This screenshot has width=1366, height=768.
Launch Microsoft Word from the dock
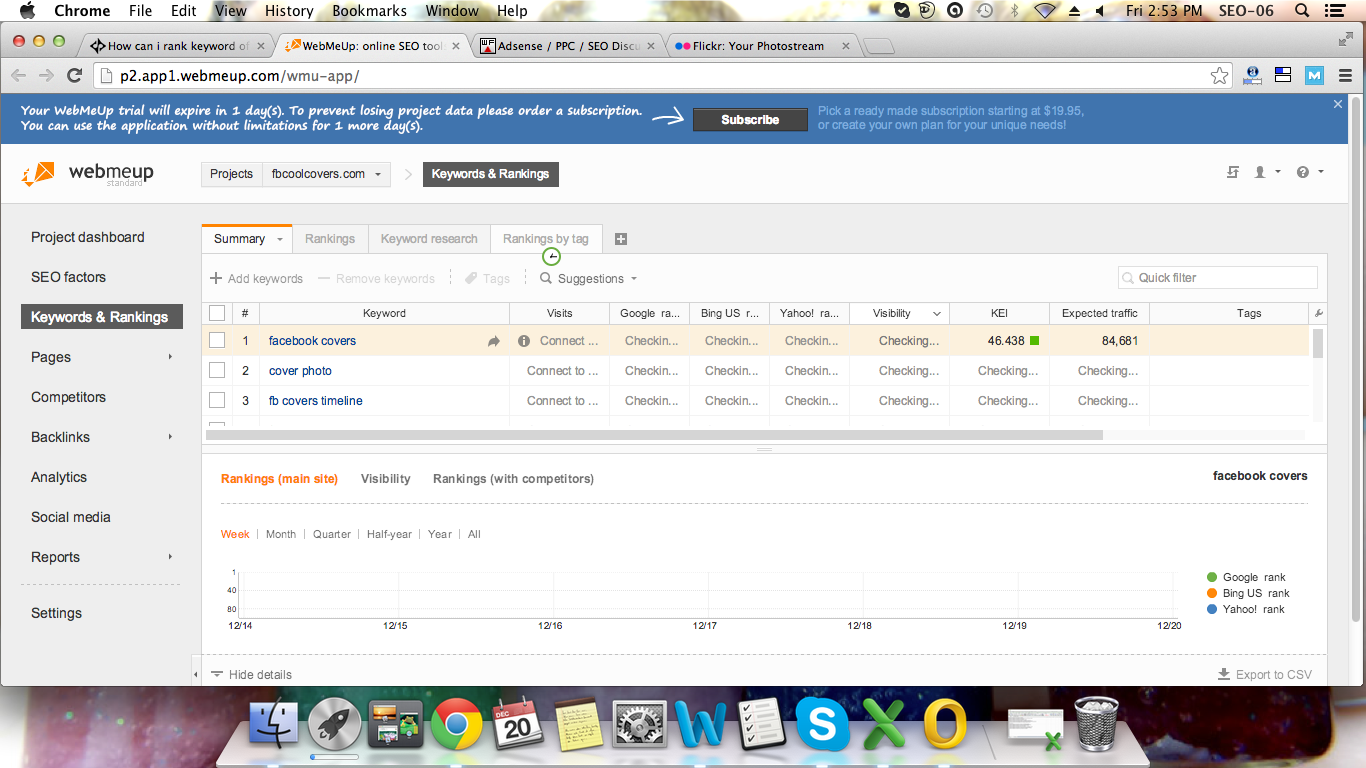pos(701,723)
